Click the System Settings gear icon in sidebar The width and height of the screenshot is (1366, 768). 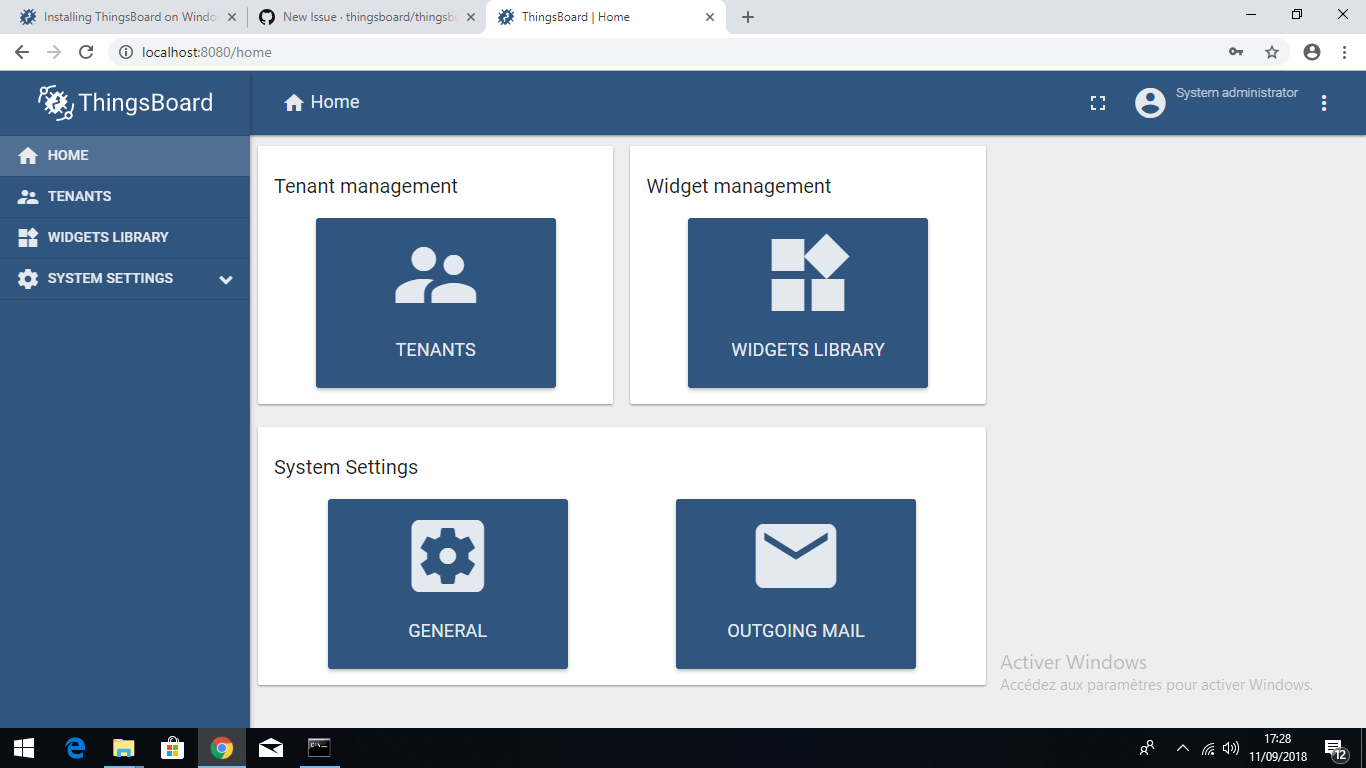pyautogui.click(x=28, y=279)
